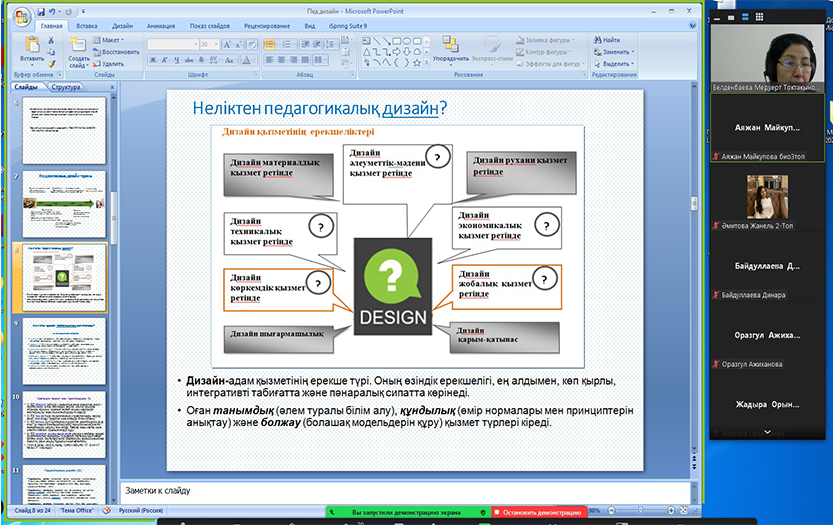This screenshot has height=525, width=833.
Task: Click the Paste (Вставить) icon
Action: point(31,46)
